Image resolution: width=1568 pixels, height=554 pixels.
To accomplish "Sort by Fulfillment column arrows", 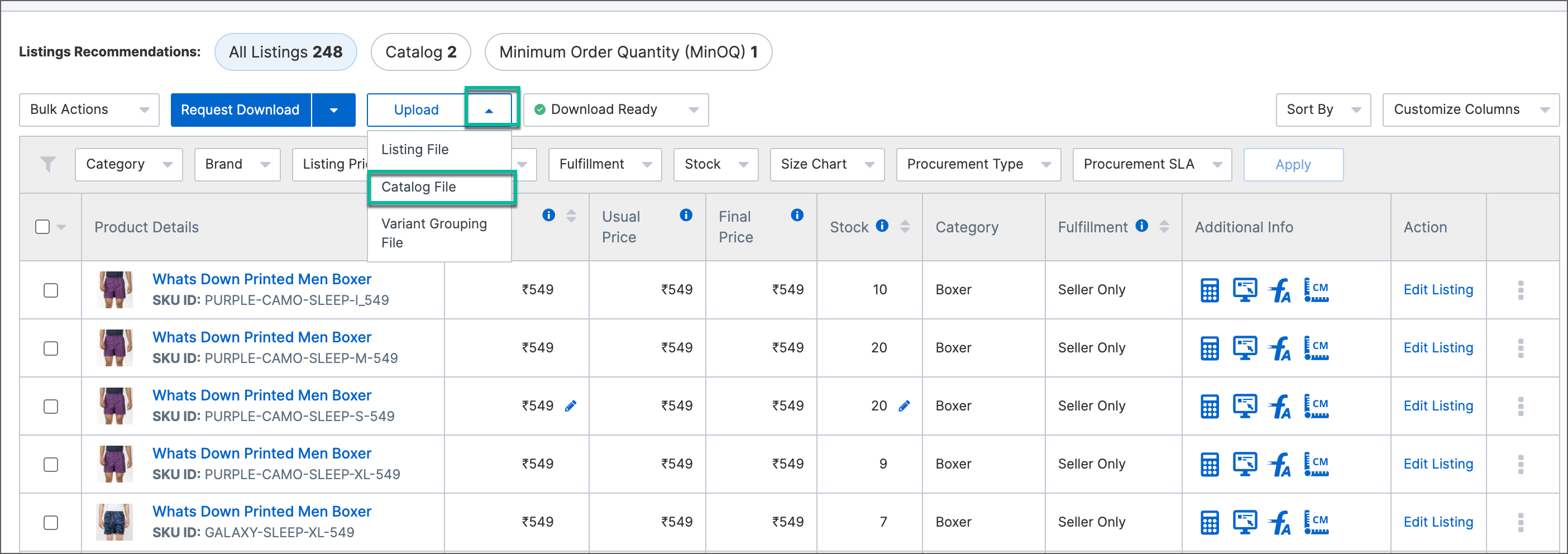I will 1164,227.
